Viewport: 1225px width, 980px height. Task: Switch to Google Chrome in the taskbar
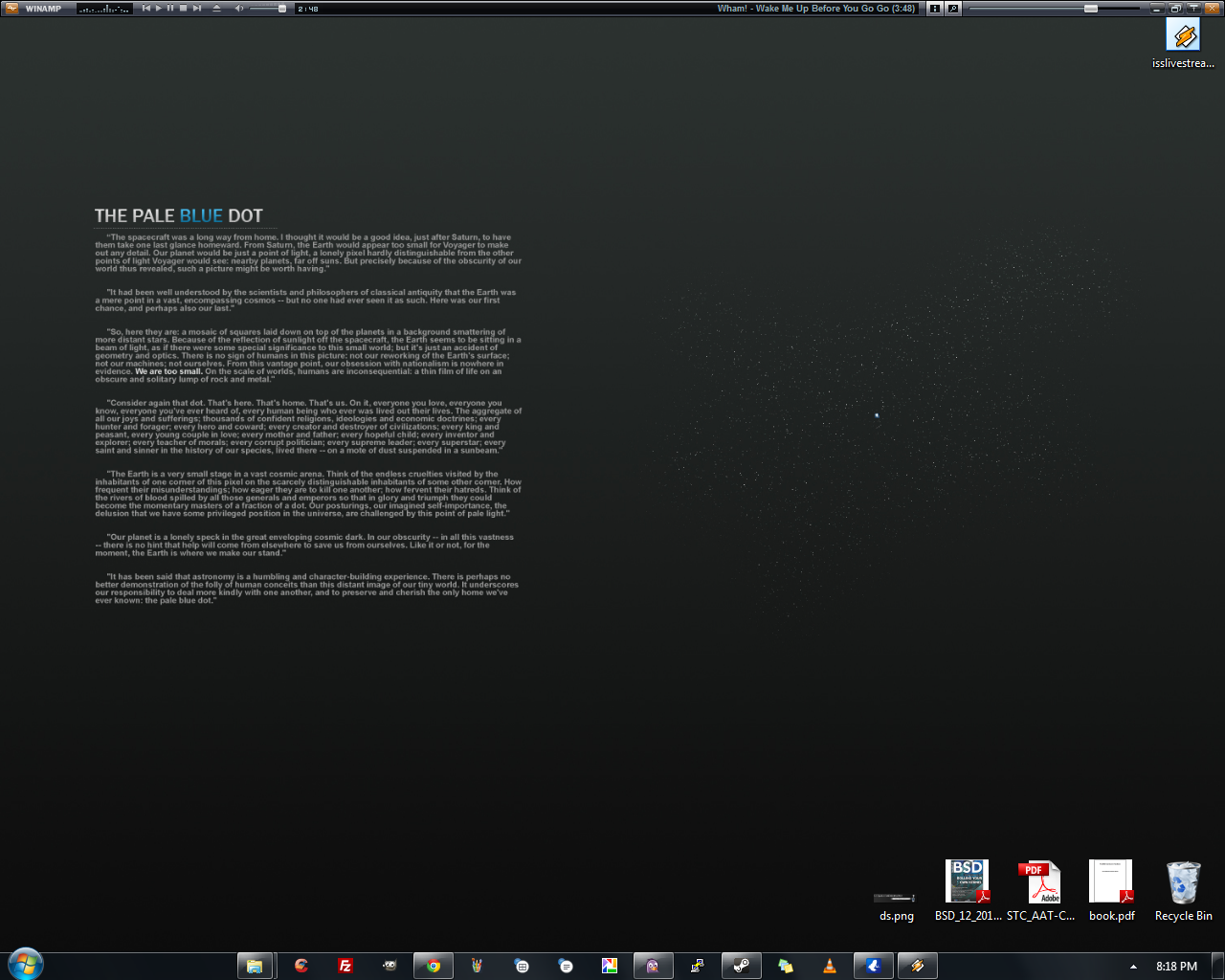[434, 966]
